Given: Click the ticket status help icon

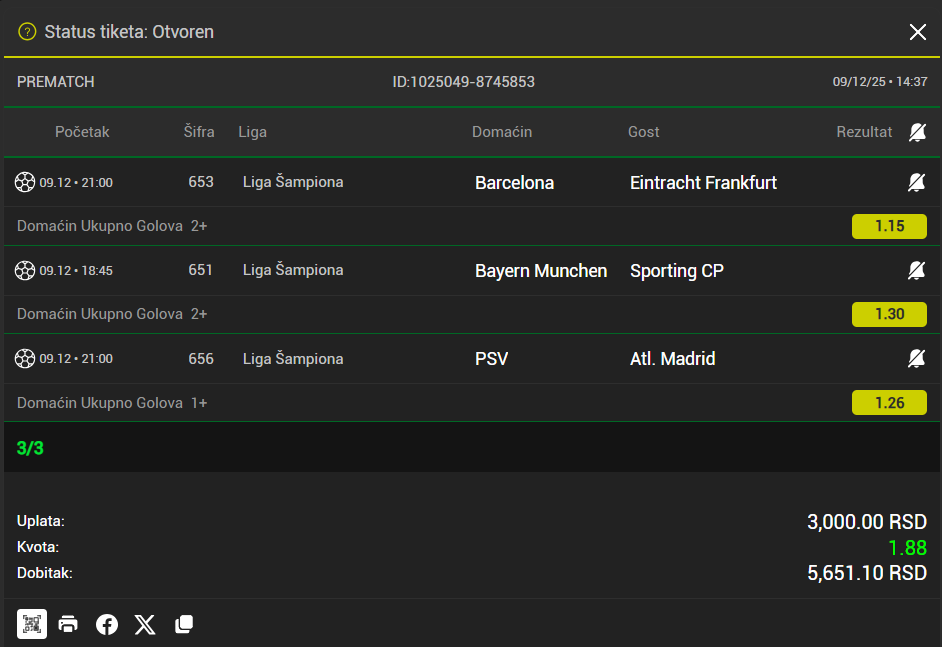Looking at the screenshot, I should pos(27,32).
